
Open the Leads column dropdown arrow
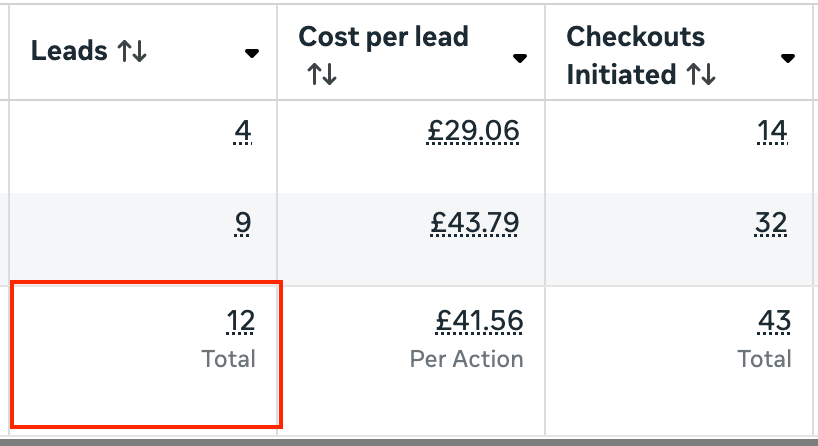pyautogui.click(x=252, y=53)
